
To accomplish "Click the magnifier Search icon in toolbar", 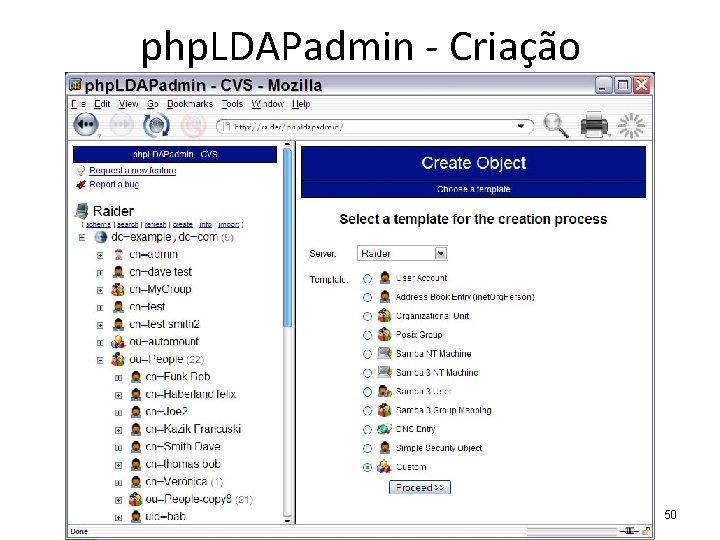I will (556, 125).
